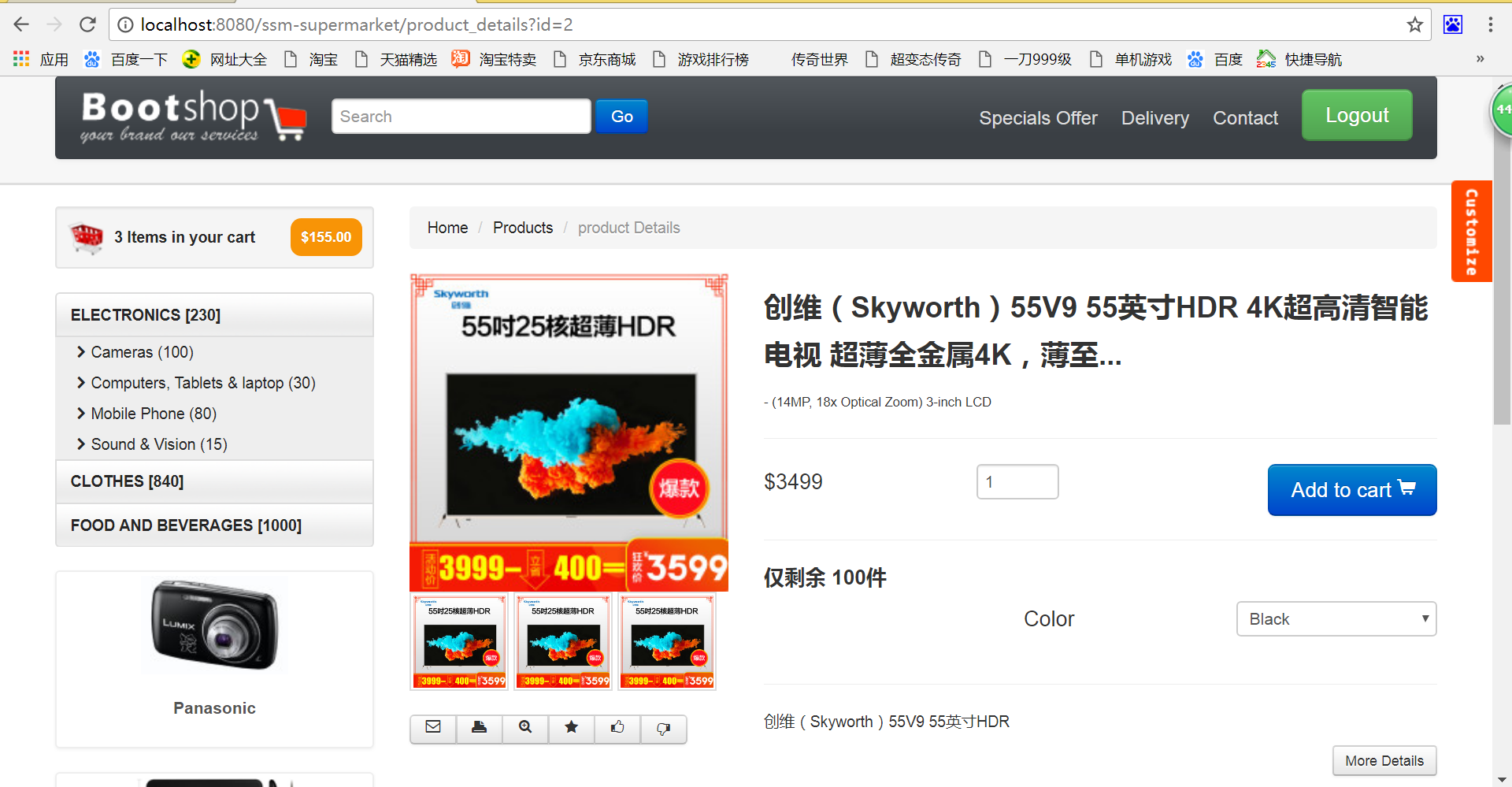Reload the page with the refresh icon

(87, 24)
